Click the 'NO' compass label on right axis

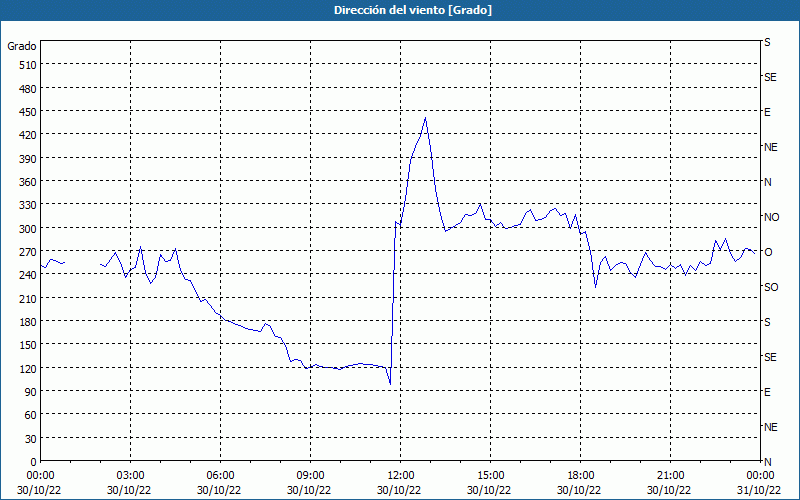771,217
